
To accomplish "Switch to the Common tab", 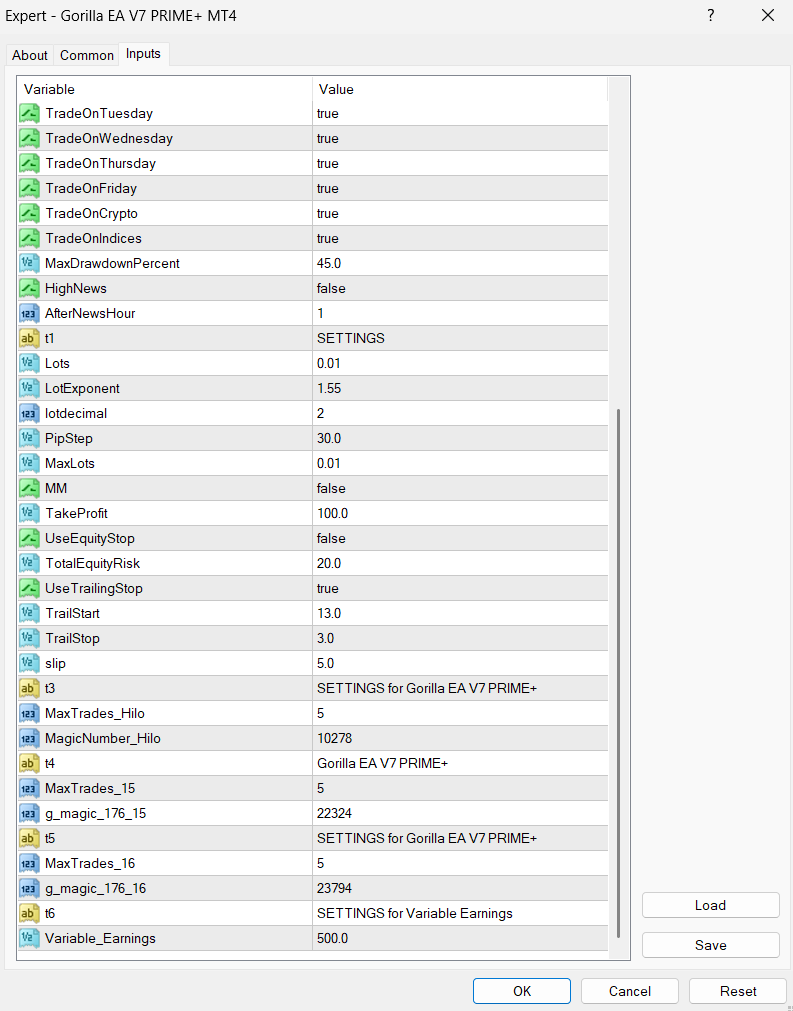I will [x=87, y=56].
